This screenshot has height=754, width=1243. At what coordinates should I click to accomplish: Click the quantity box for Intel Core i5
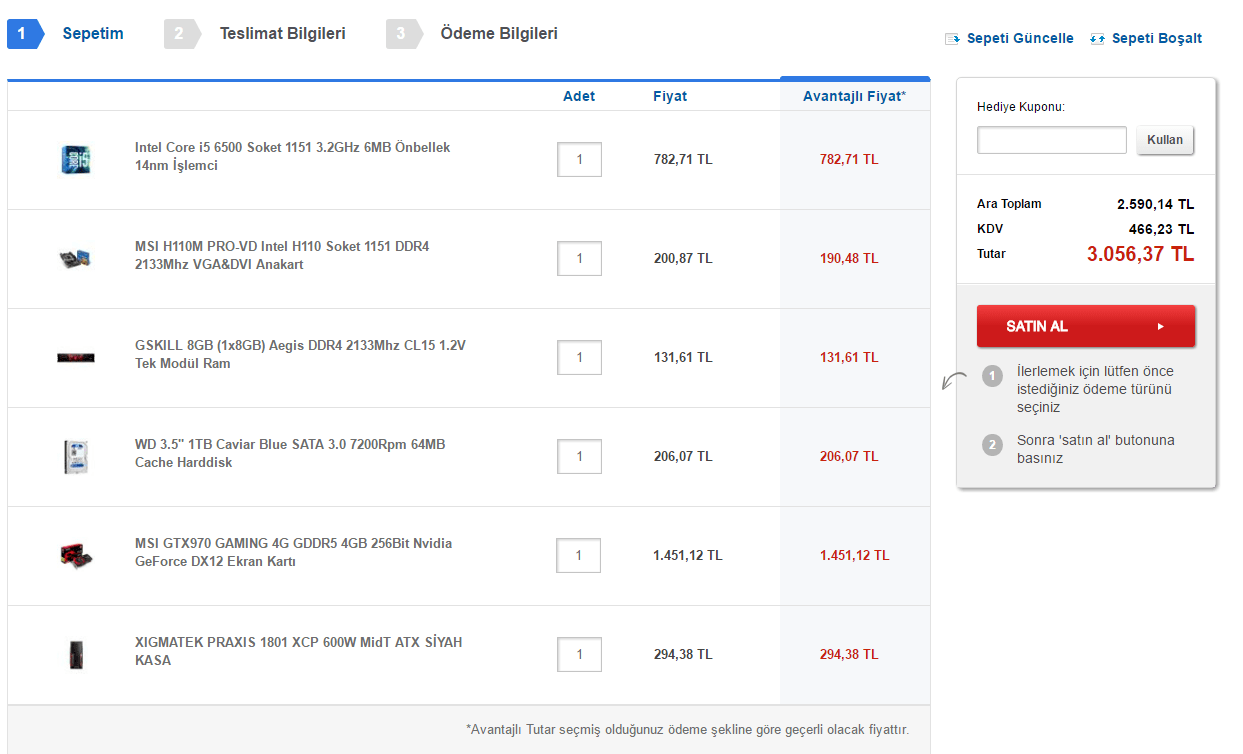[x=579, y=159]
